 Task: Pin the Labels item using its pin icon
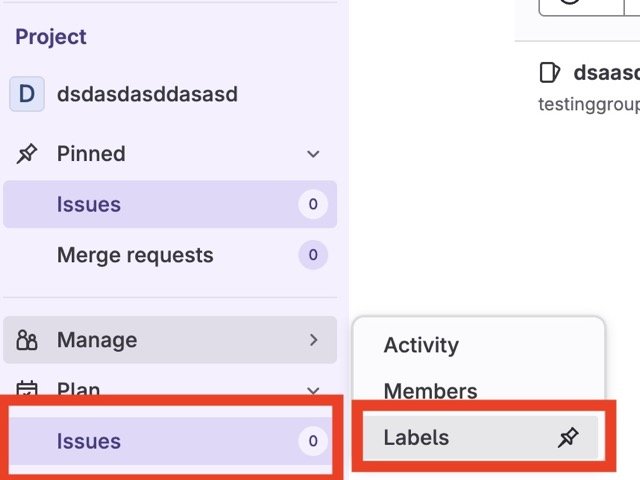point(568,438)
